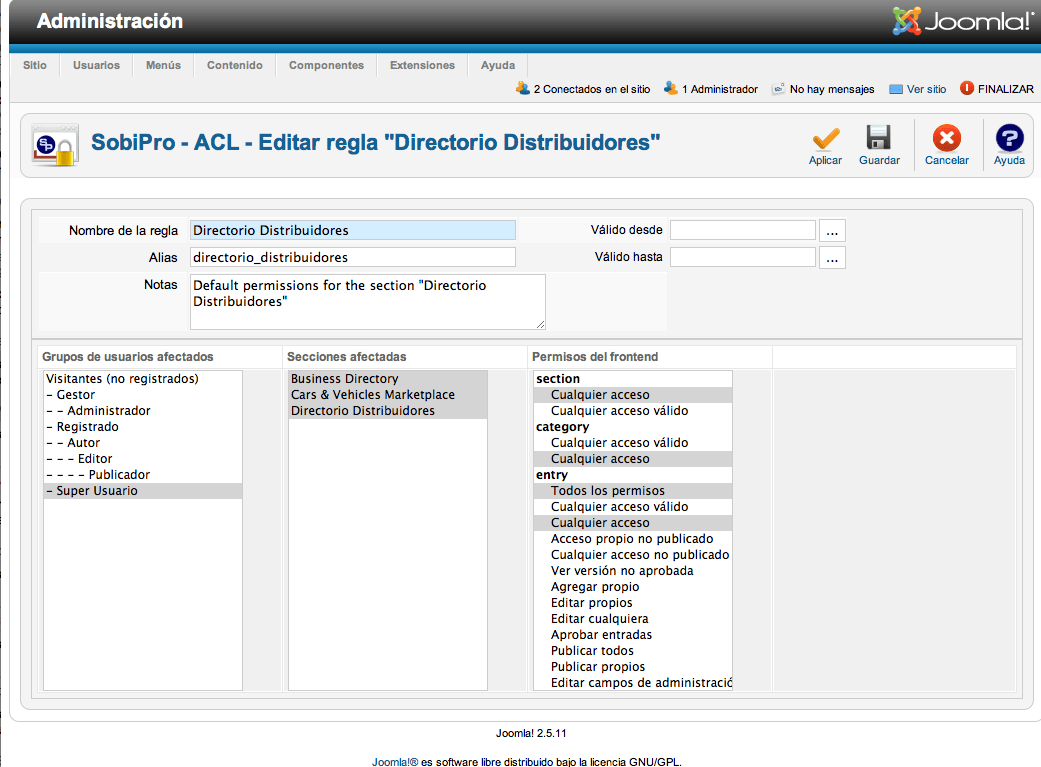Open the Componentes menu
This screenshot has width=1041, height=767.
click(326, 65)
